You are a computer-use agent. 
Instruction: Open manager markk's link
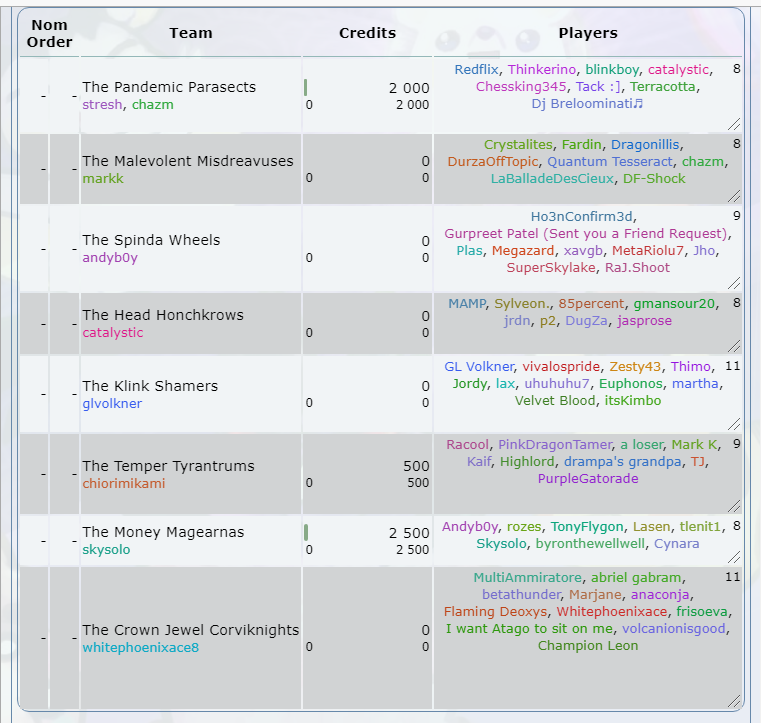pyautogui.click(x=103, y=179)
